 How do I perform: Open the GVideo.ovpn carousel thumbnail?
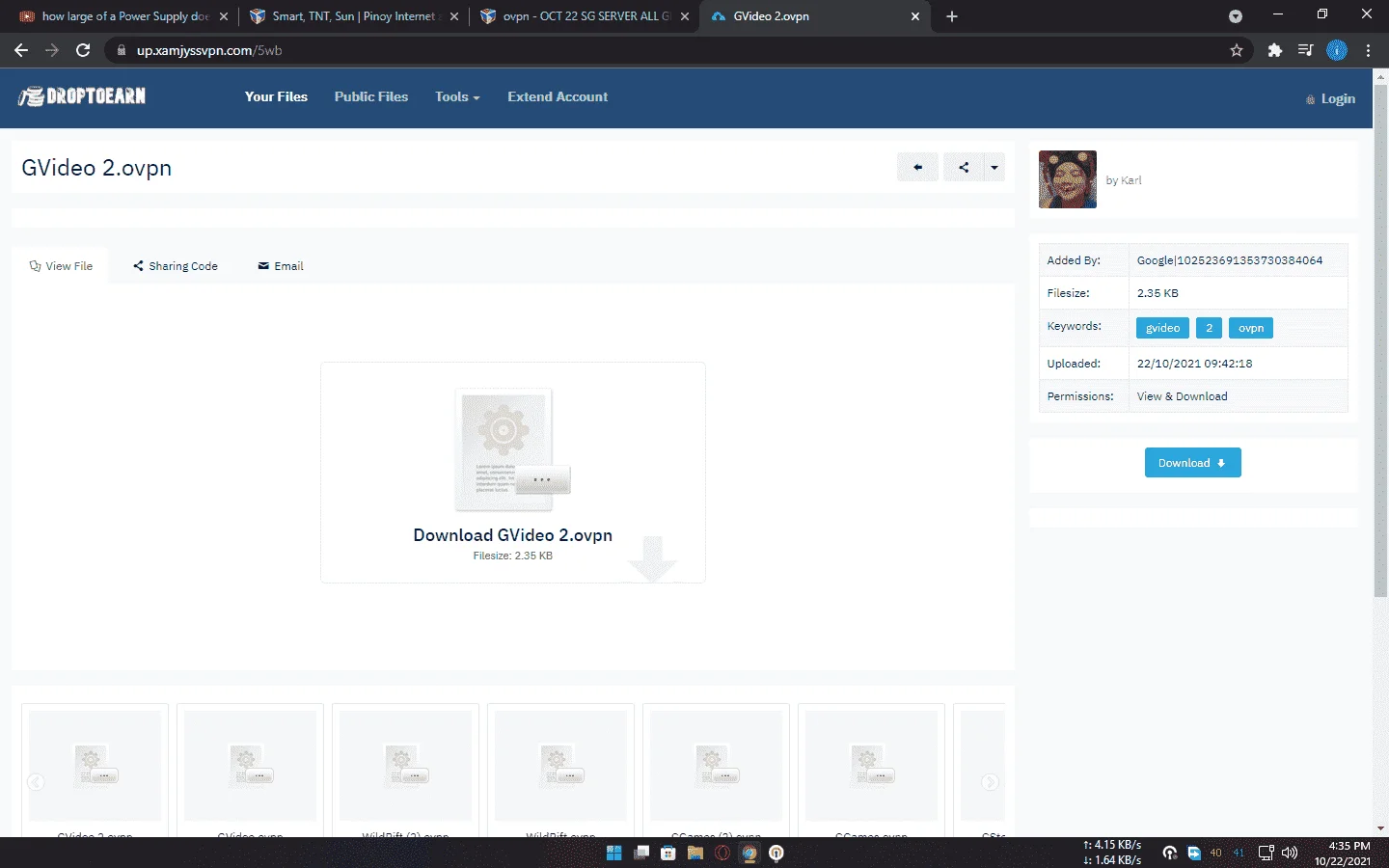tap(250, 770)
